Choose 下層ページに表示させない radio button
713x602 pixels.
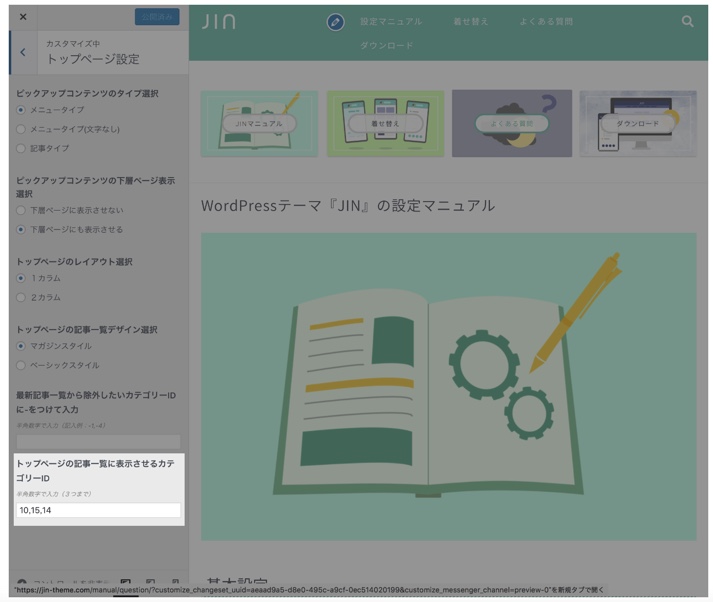click(21, 210)
